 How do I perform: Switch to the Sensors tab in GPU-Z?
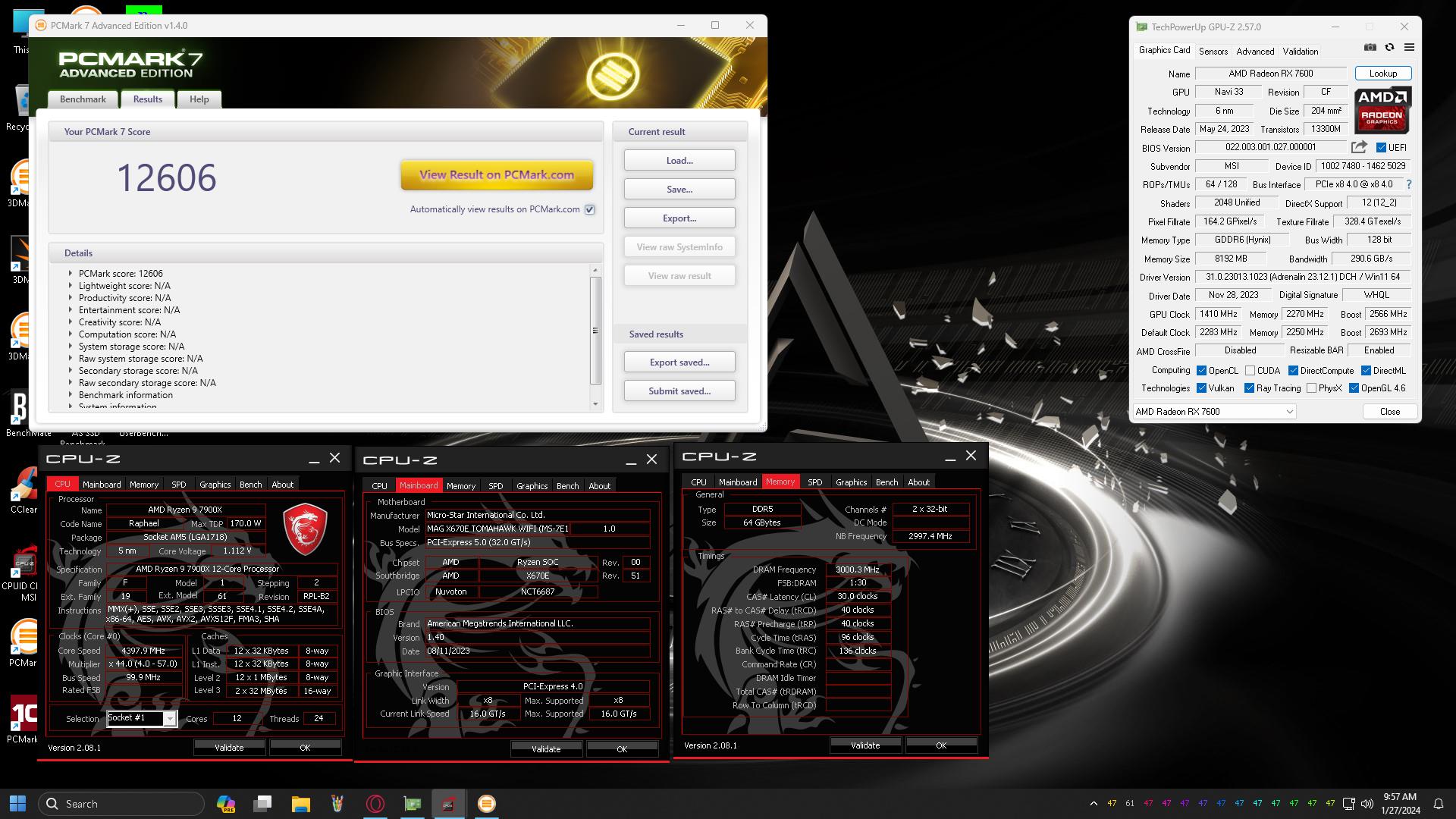(1213, 51)
